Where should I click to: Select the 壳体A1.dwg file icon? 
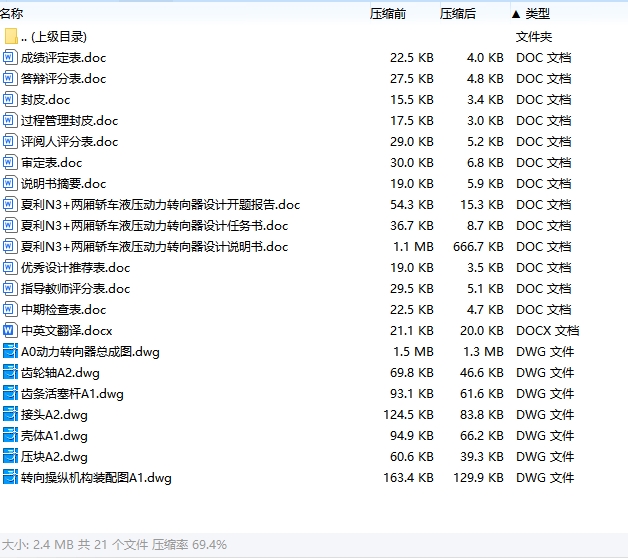tap(10, 435)
